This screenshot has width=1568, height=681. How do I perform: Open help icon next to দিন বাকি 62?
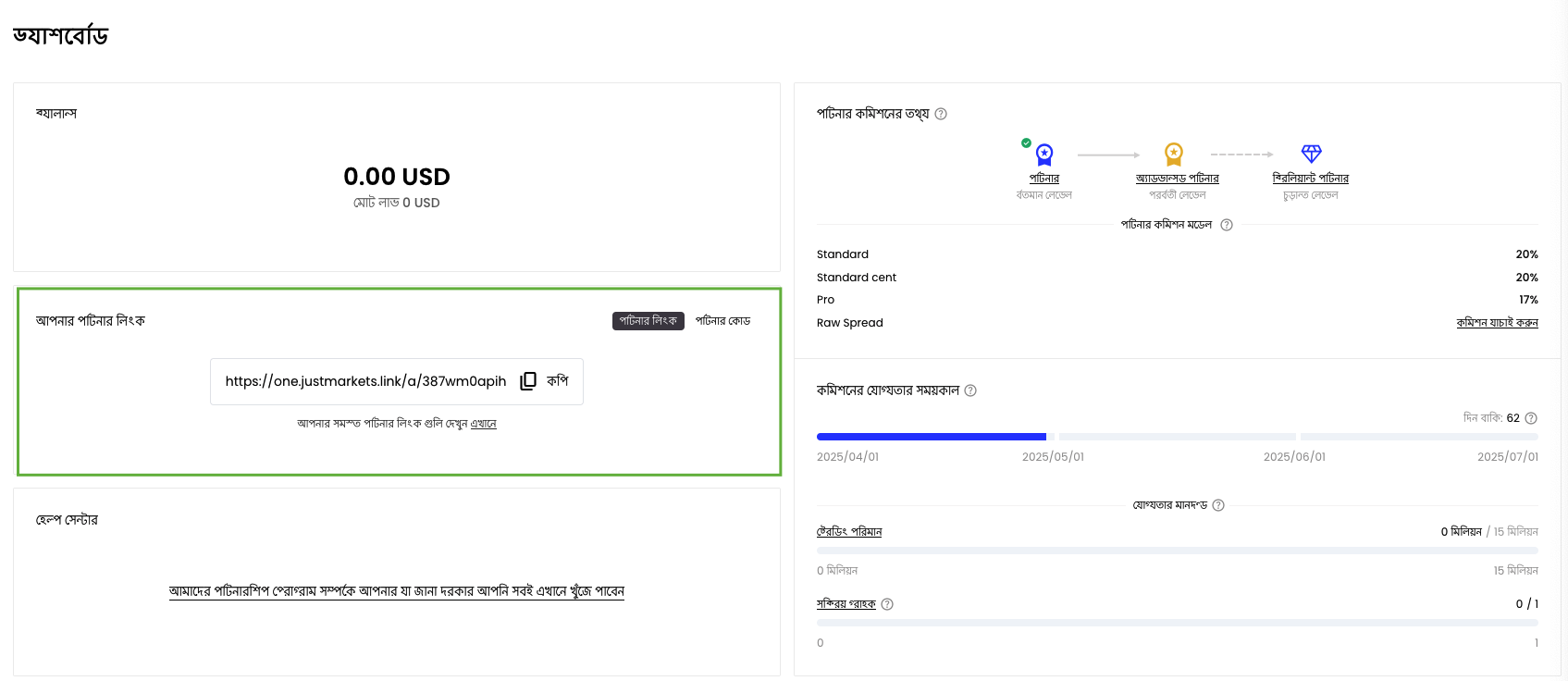(x=1531, y=418)
